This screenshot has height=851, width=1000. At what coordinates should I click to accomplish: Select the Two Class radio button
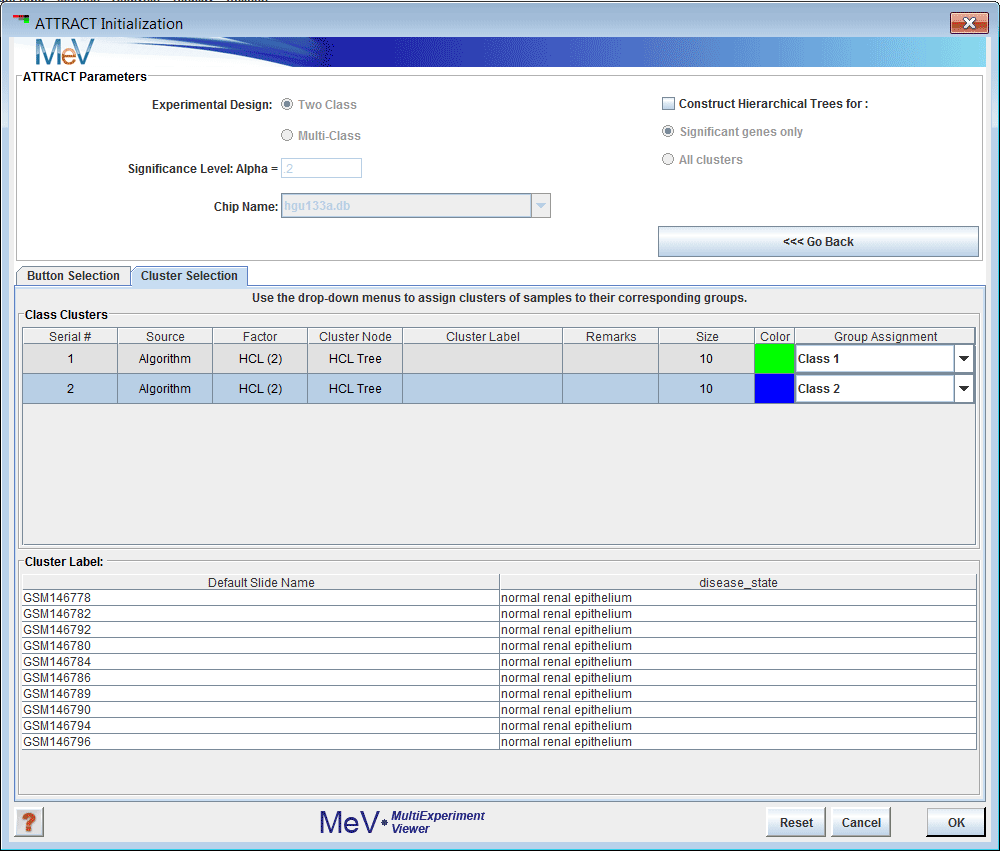(288, 105)
